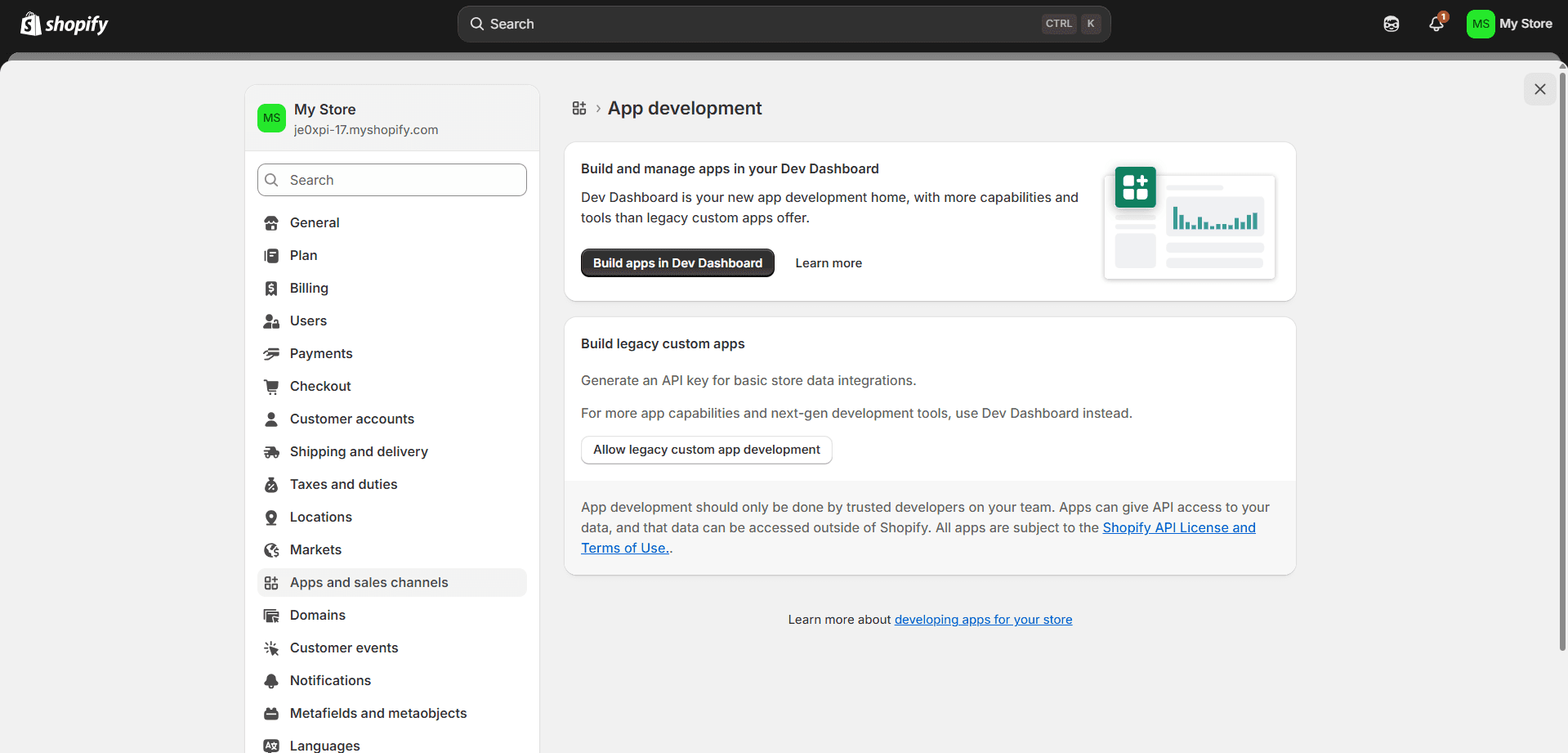
Task: Click the Shipping and delivery truck icon
Action: [x=271, y=452]
